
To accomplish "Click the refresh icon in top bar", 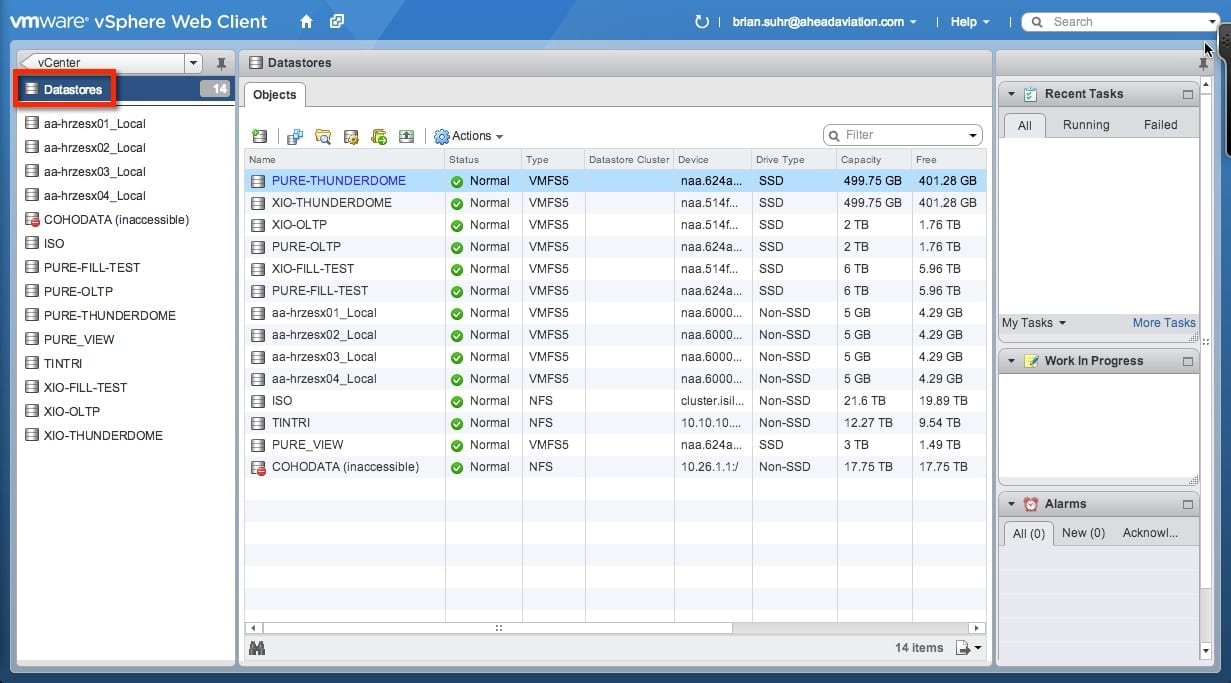I will coord(701,21).
